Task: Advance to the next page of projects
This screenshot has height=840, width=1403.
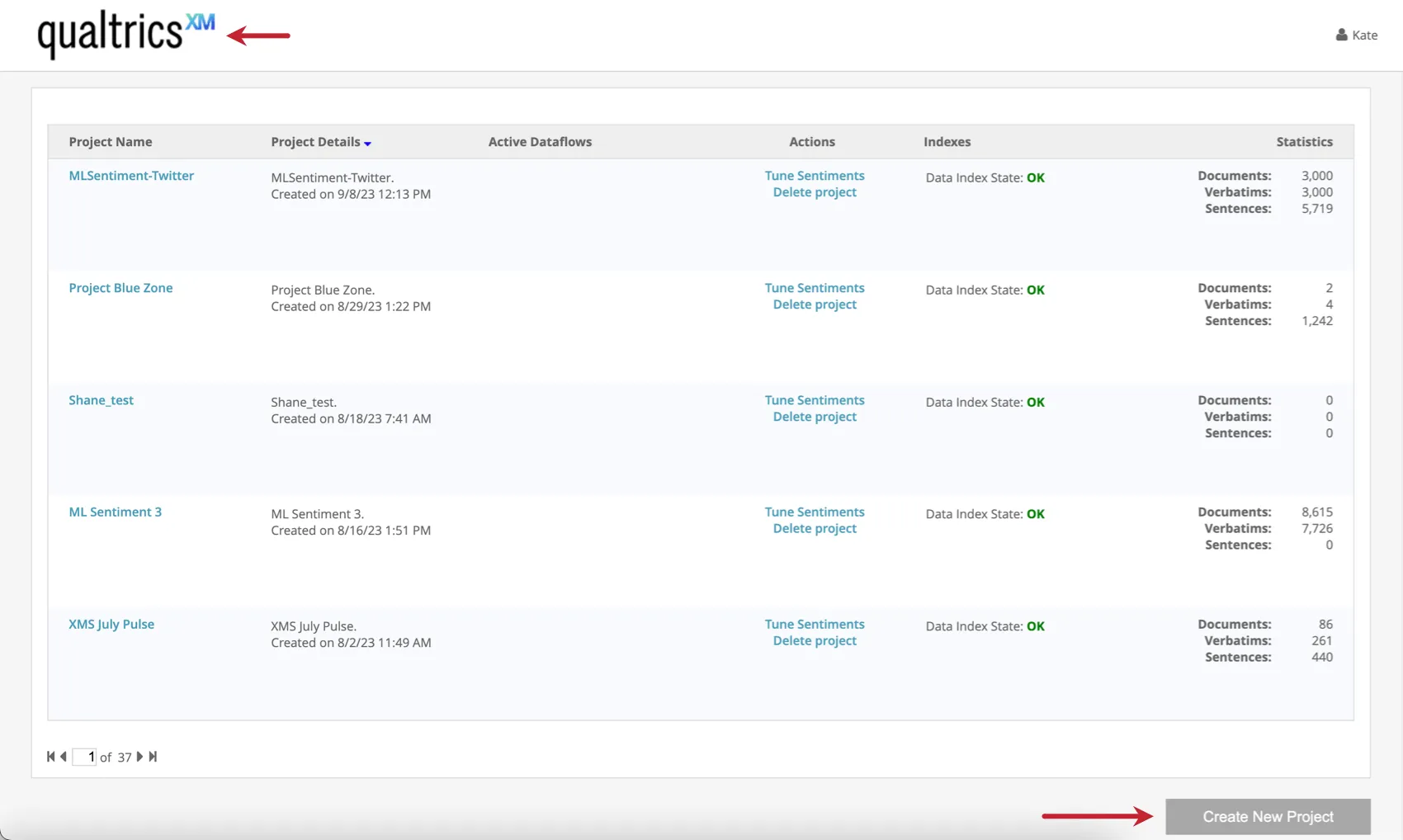Action: click(x=139, y=757)
